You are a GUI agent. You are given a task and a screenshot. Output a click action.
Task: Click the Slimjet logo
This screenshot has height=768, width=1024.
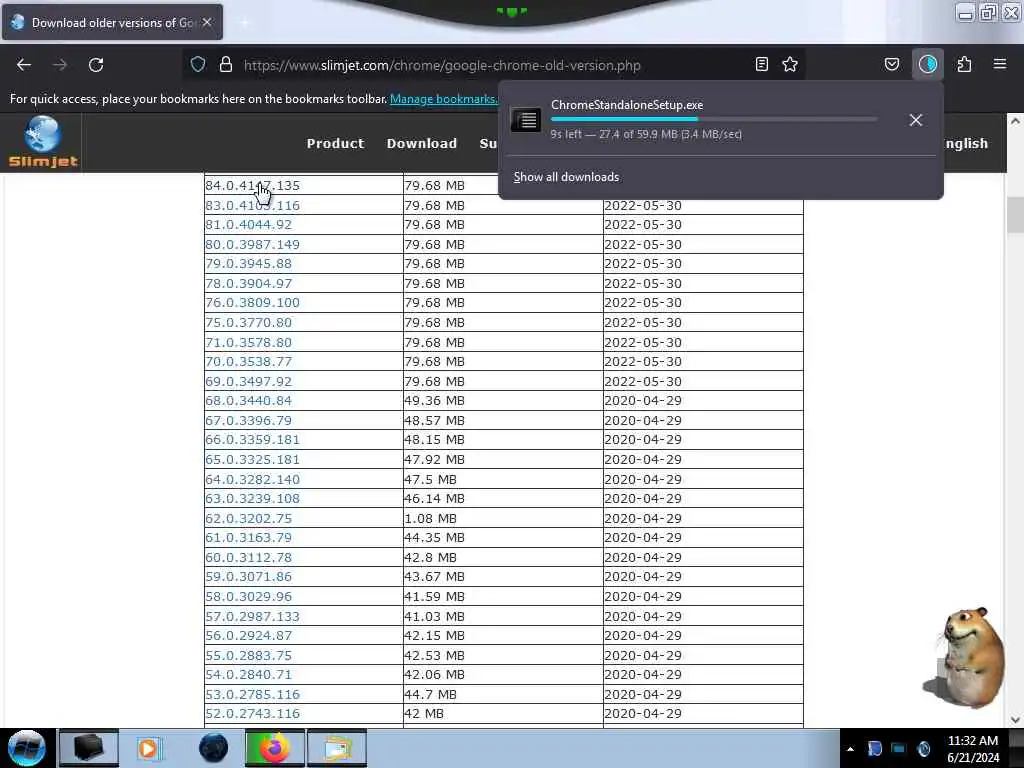[x=43, y=142]
